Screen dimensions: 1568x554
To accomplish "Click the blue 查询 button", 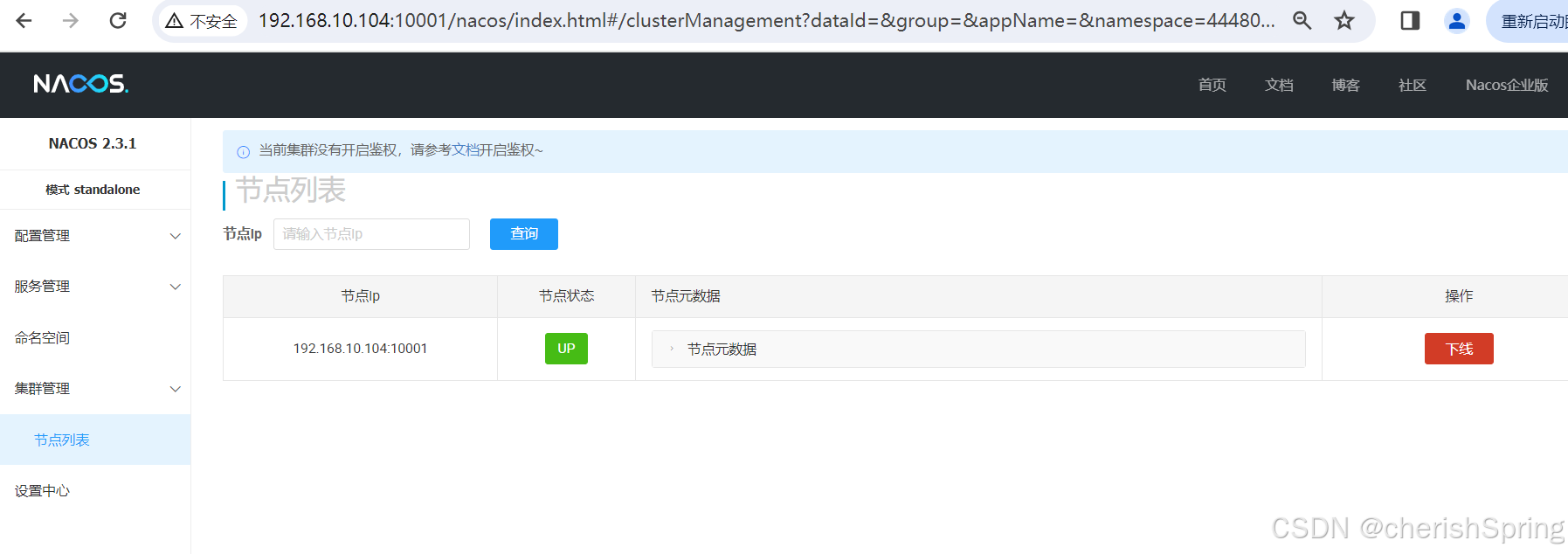I will (524, 234).
